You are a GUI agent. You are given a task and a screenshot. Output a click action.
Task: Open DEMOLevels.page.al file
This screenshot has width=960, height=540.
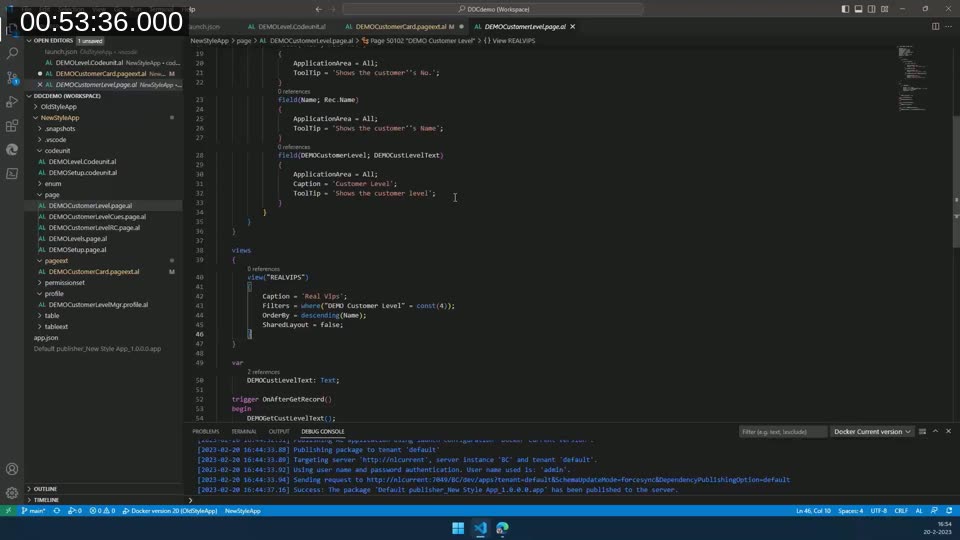(x=77, y=239)
